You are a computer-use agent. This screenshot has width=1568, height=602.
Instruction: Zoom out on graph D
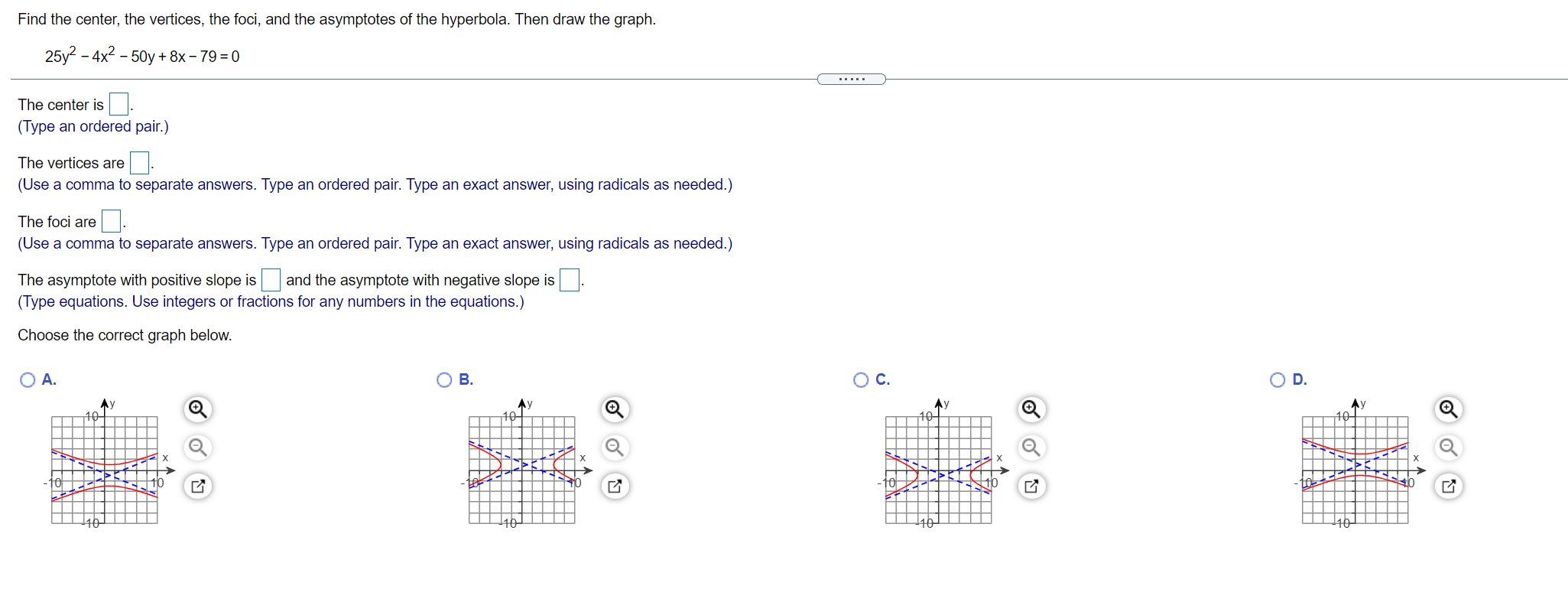point(1447,447)
